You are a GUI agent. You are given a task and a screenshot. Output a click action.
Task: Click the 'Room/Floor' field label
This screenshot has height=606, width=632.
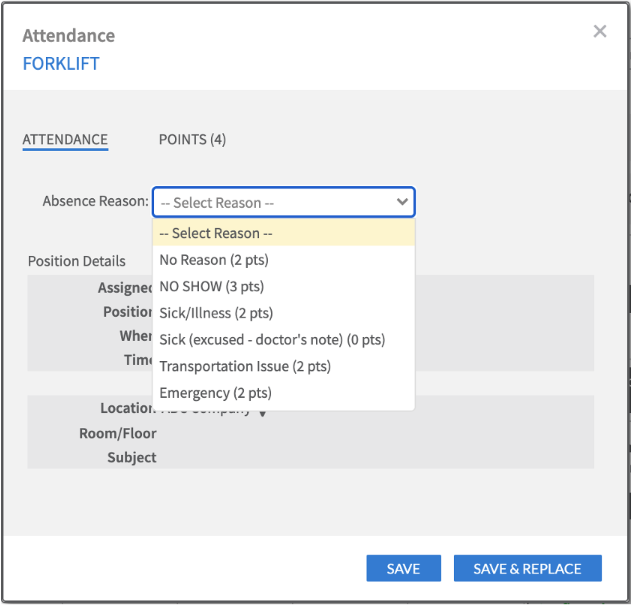click(118, 433)
